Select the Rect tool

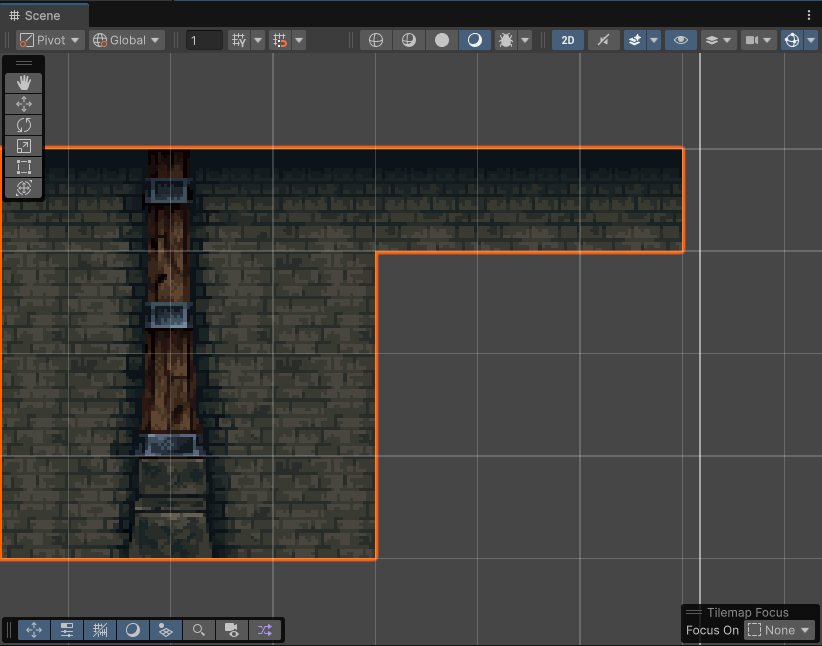pos(24,167)
